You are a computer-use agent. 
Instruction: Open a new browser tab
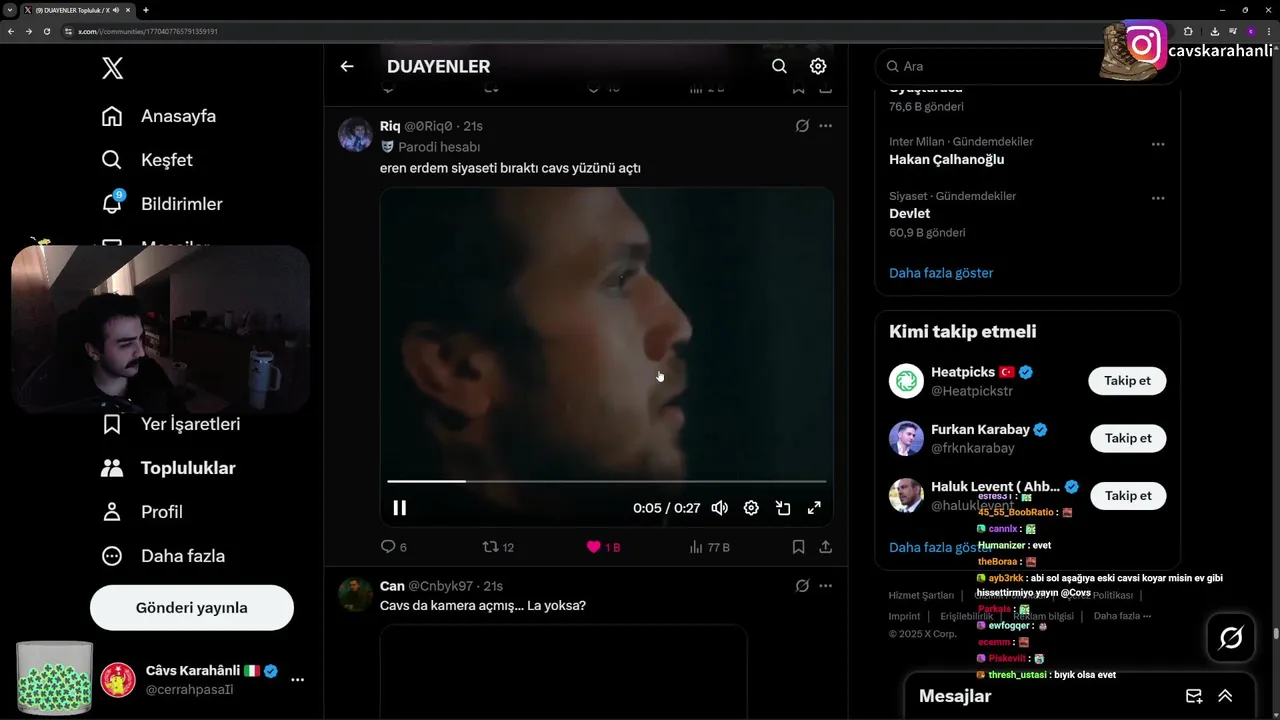146,10
